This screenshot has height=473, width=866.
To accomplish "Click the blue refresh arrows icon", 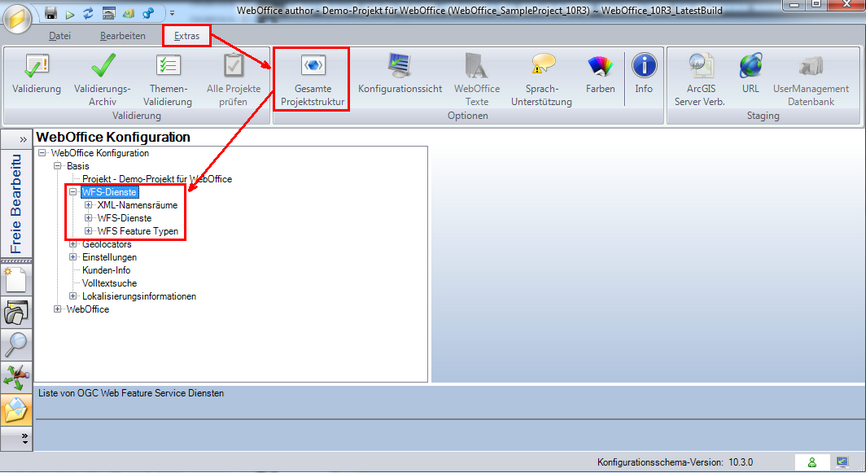I will (88, 13).
